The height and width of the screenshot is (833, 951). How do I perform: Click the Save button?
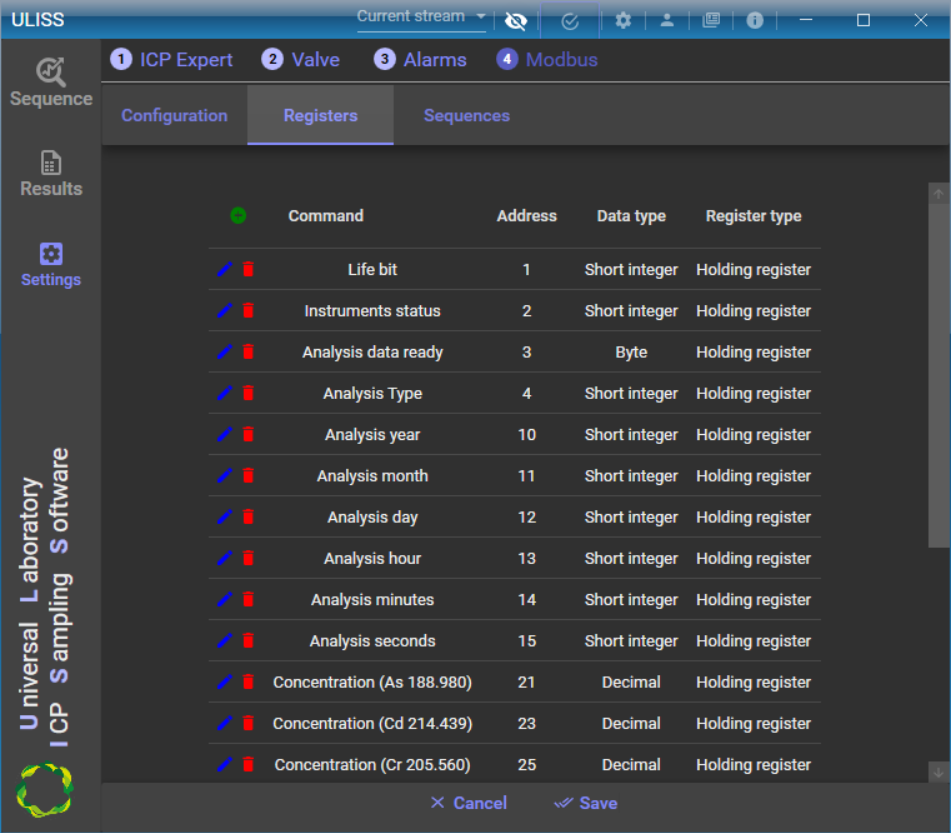586,803
